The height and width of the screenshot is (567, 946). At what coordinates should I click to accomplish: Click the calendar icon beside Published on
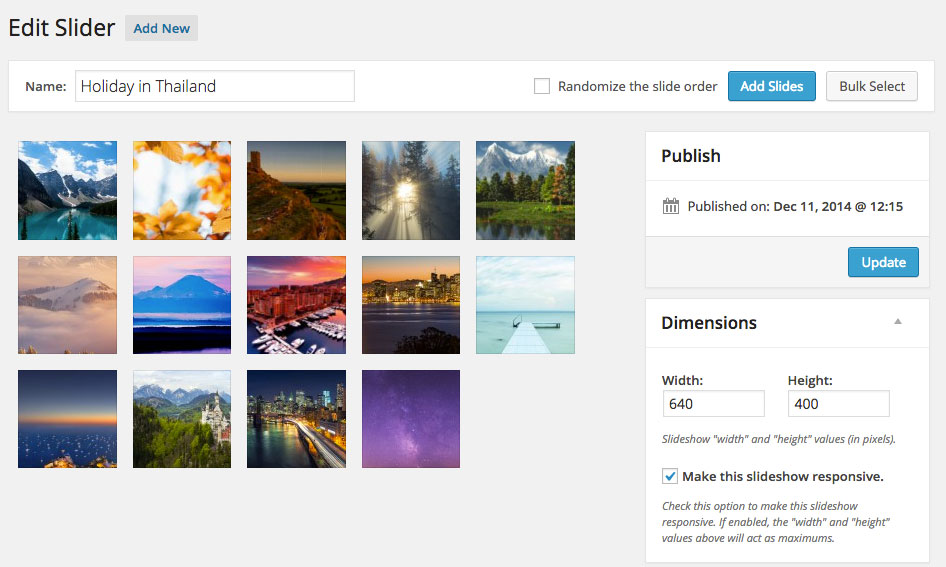pos(671,206)
